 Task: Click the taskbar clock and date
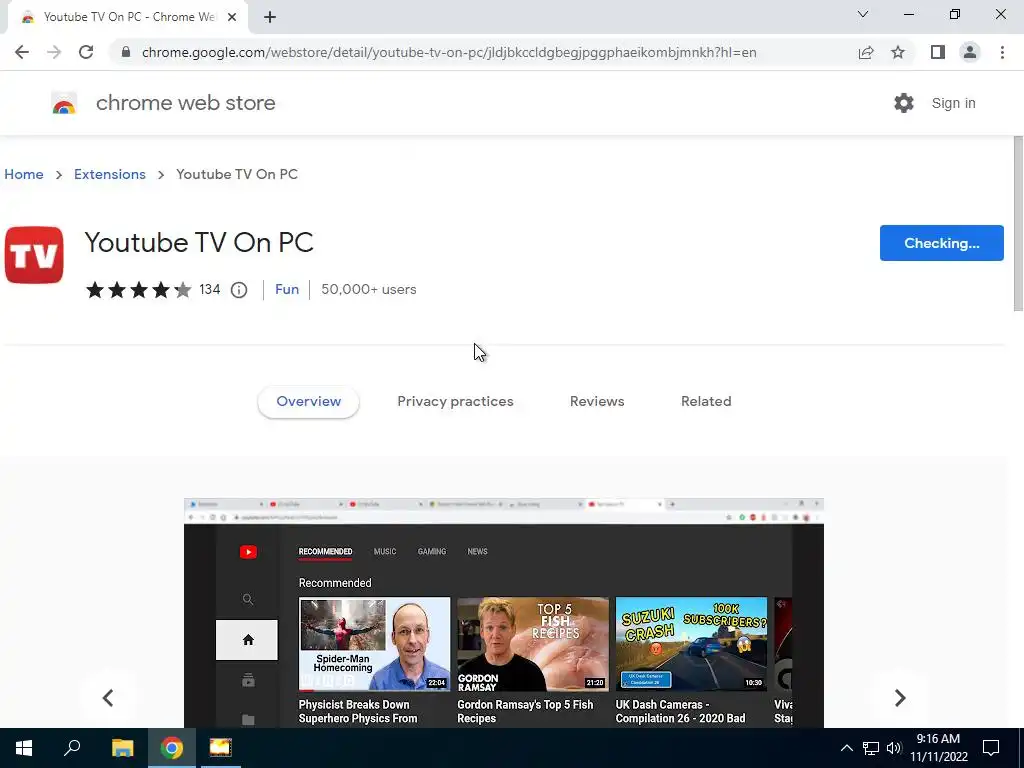click(x=938, y=748)
